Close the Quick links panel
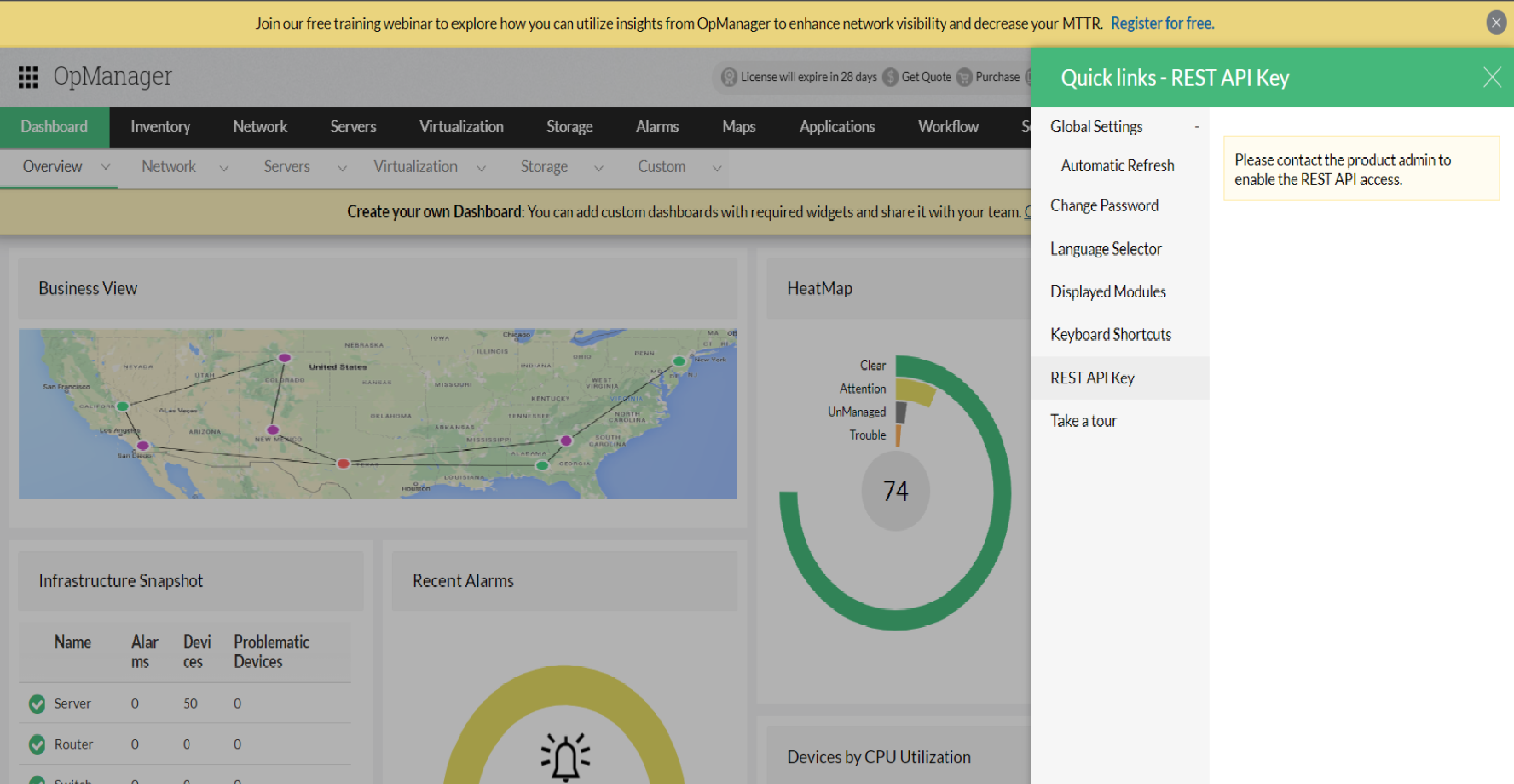 pyautogui.click(x=1491, y=78)
